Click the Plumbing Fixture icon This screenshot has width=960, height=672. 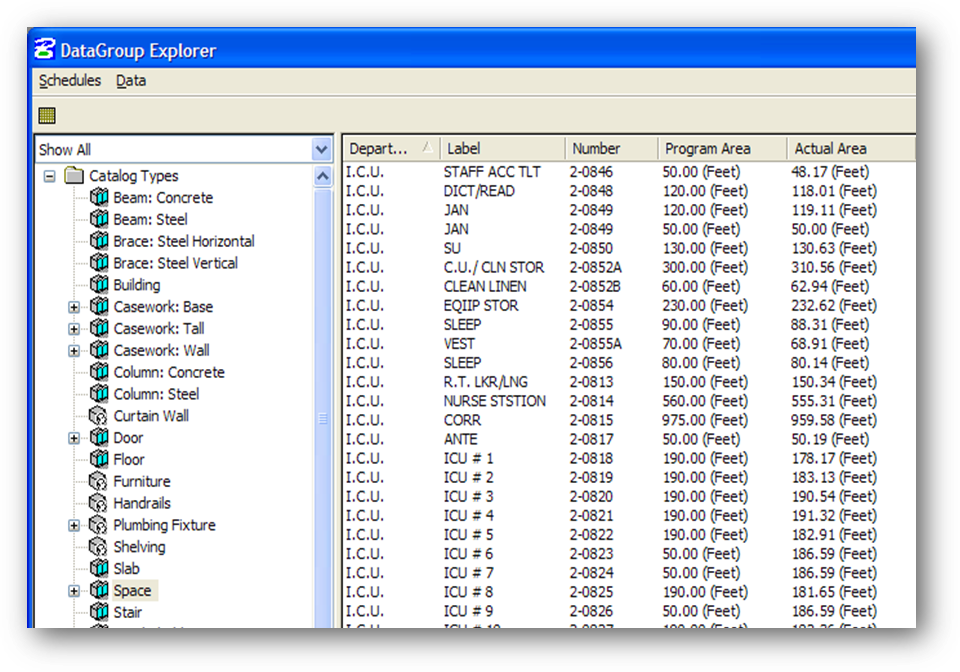[99, 525]
